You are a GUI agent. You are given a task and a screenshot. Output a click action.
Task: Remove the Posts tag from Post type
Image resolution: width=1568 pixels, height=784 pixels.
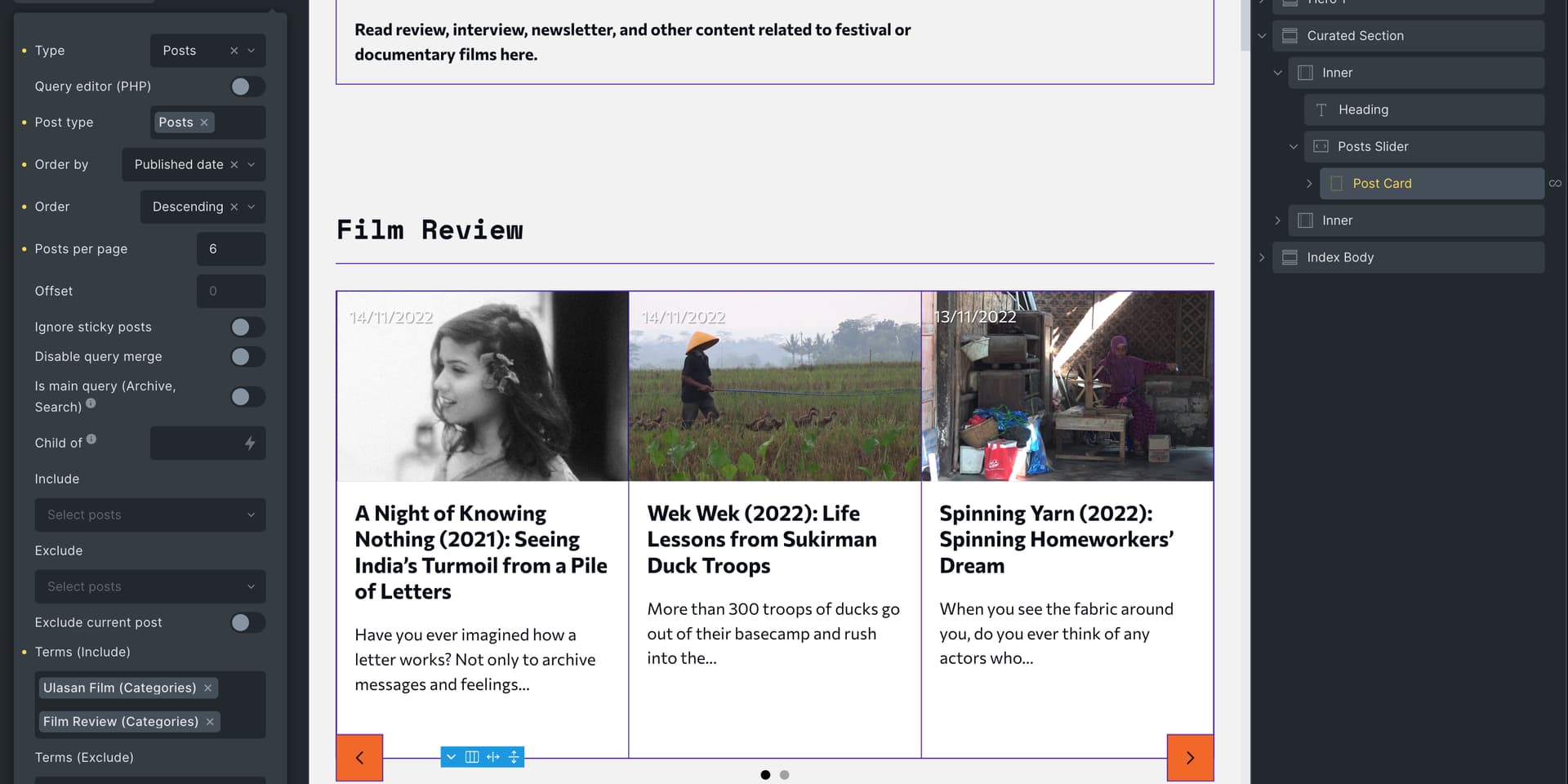(x=204, y=122)
